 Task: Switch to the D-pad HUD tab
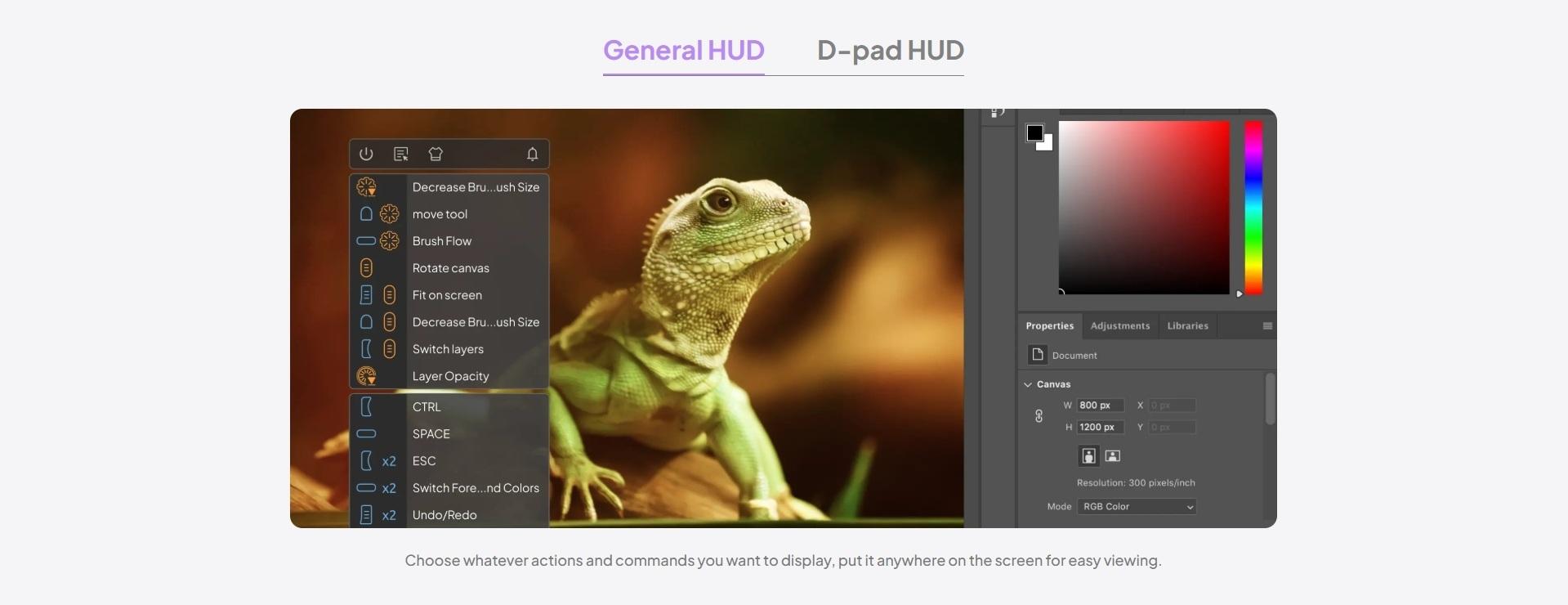click(890, 51)
